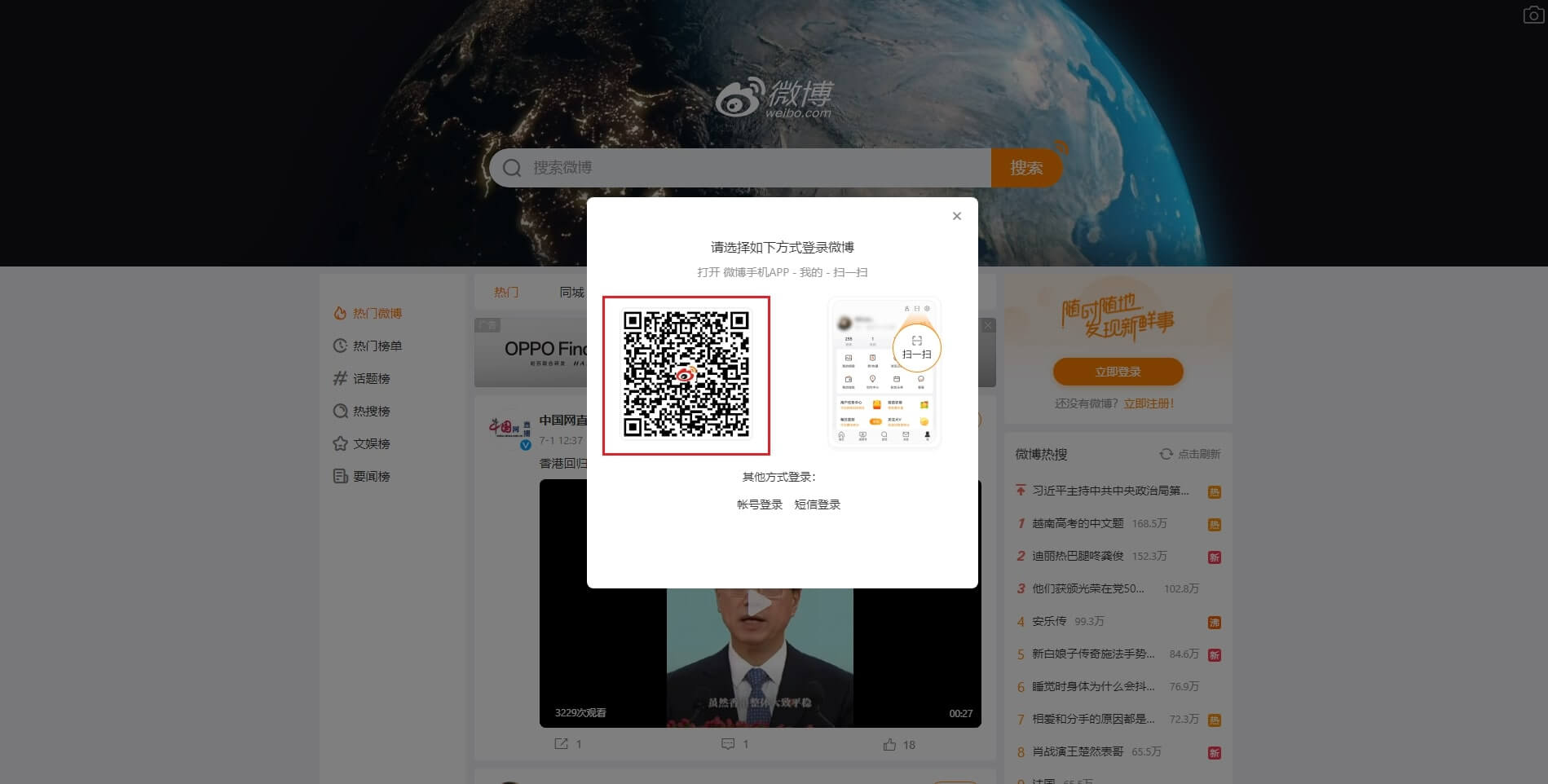This screenshot has height=784, width=1548.
Task: Click the search magnifier icon
Action: tap(512, 168)
